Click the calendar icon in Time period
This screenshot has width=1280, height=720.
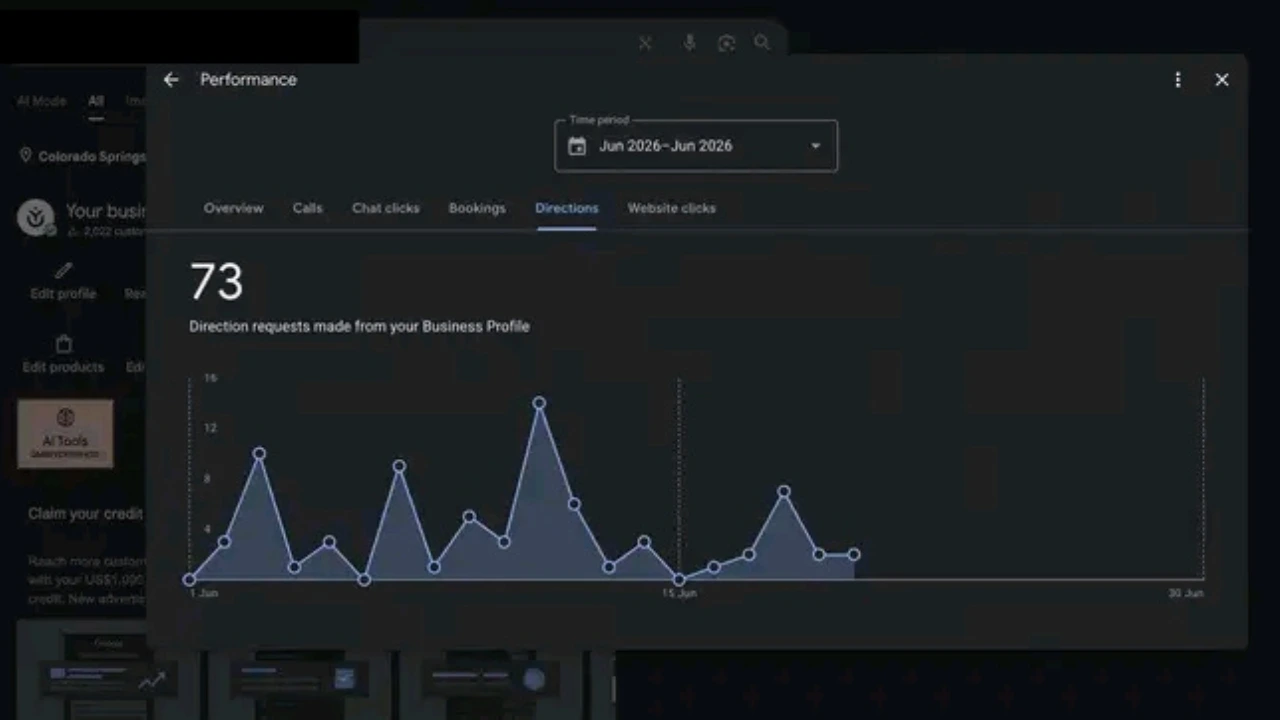577,146
